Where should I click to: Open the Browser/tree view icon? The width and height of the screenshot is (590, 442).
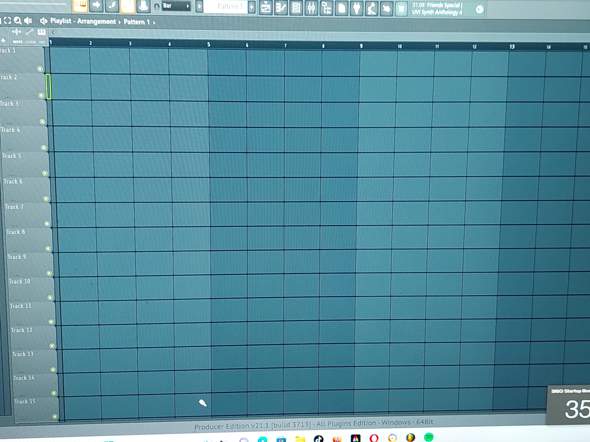click(326, 8)
